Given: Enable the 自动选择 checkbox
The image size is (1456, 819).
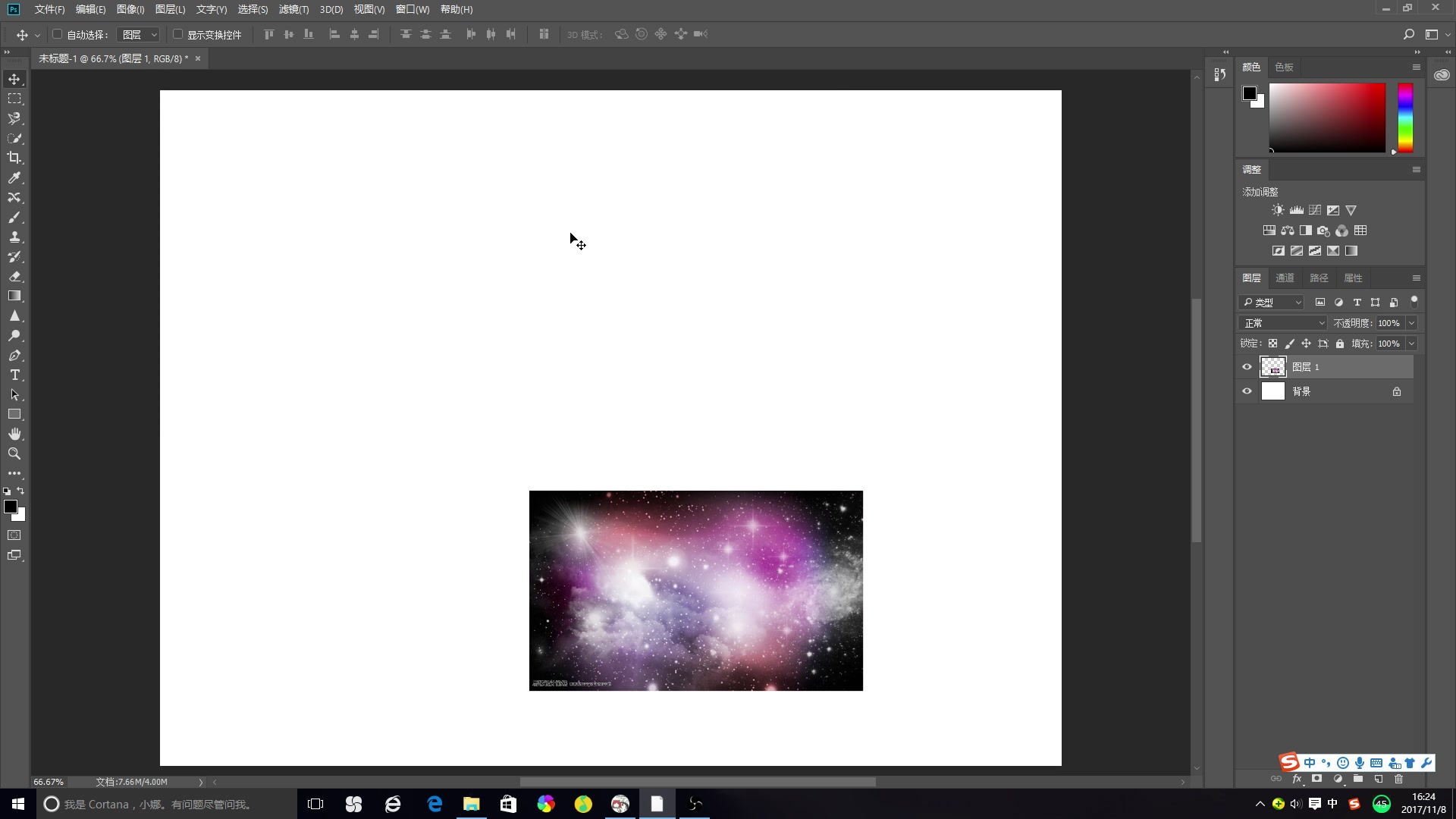Looking at the screenshot, I should coord(57,34).
